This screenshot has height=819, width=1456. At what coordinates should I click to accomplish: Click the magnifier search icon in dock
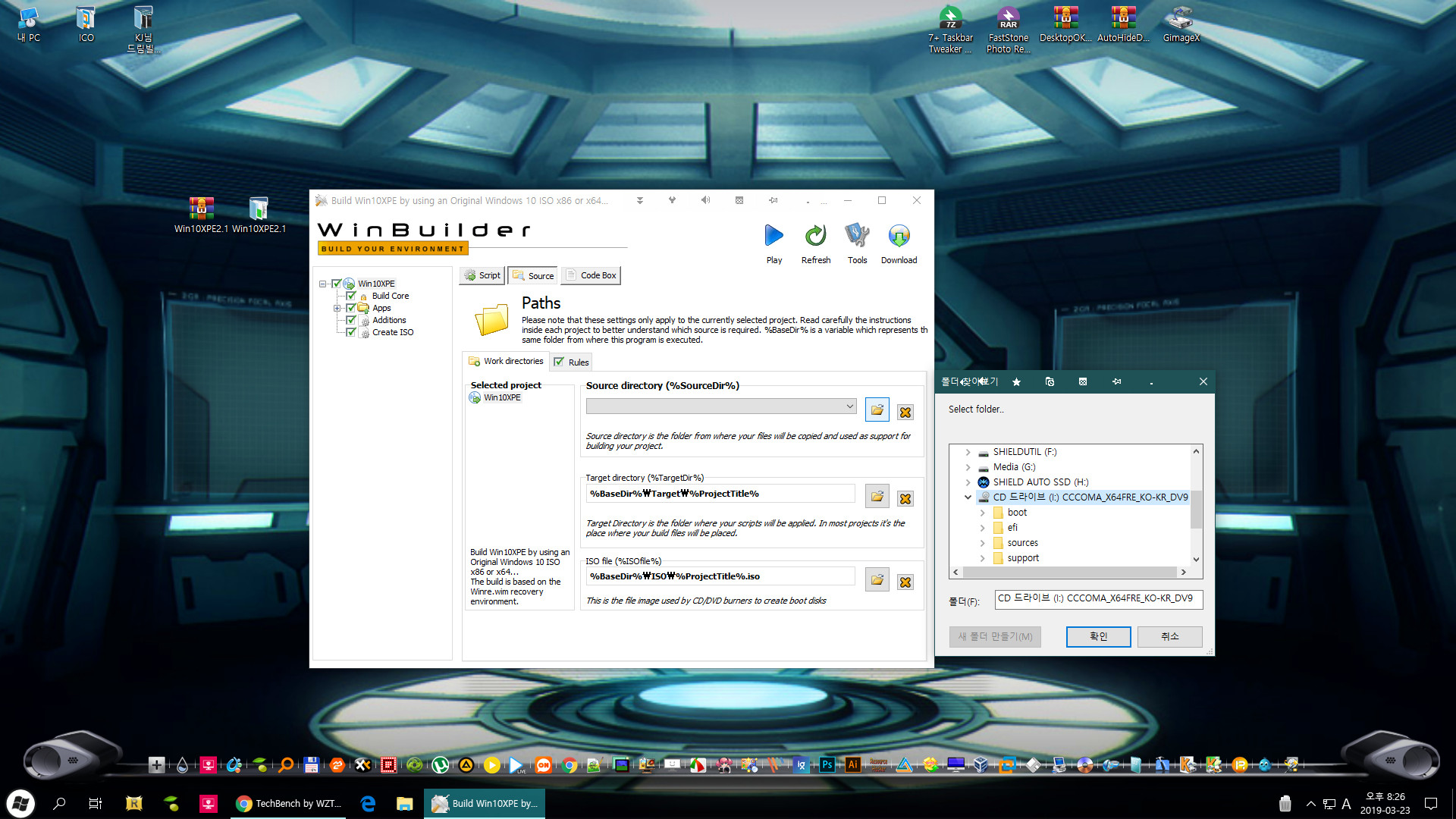click(x=285, y=764)
